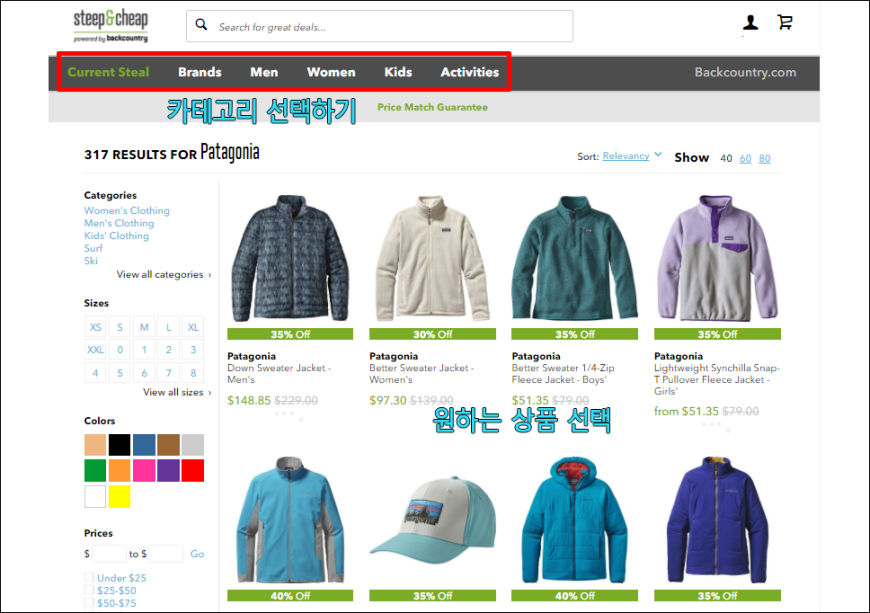Pick the orange color swatch
This screenshot has width=870, height=613.
tap(119, 470)
